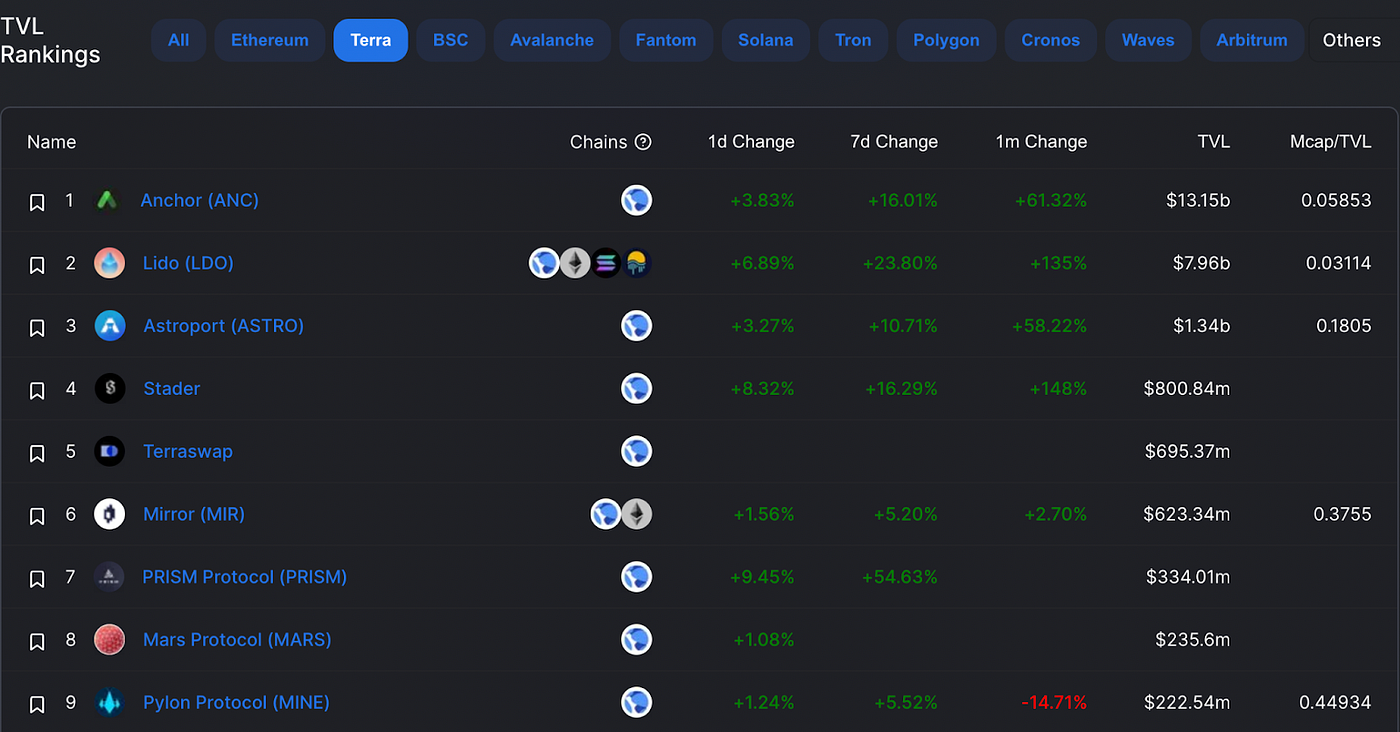This screenshot has width=1400, height=732.
Task: Select the Arbitrum chain filter
Action: tap(1252, 40)
